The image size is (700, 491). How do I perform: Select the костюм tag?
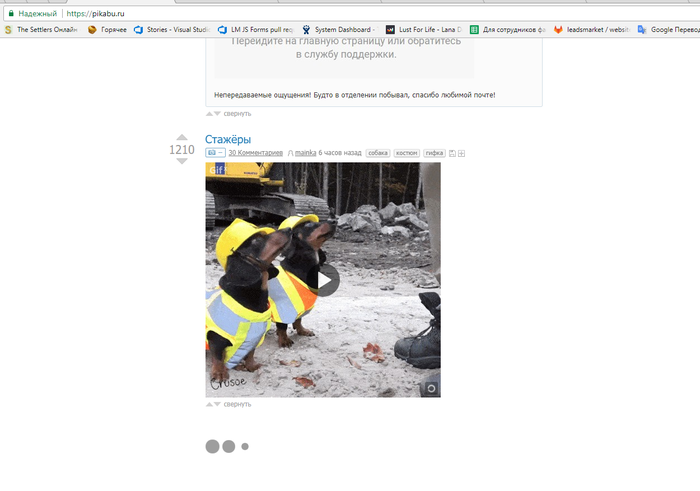(x=406, y=153)
